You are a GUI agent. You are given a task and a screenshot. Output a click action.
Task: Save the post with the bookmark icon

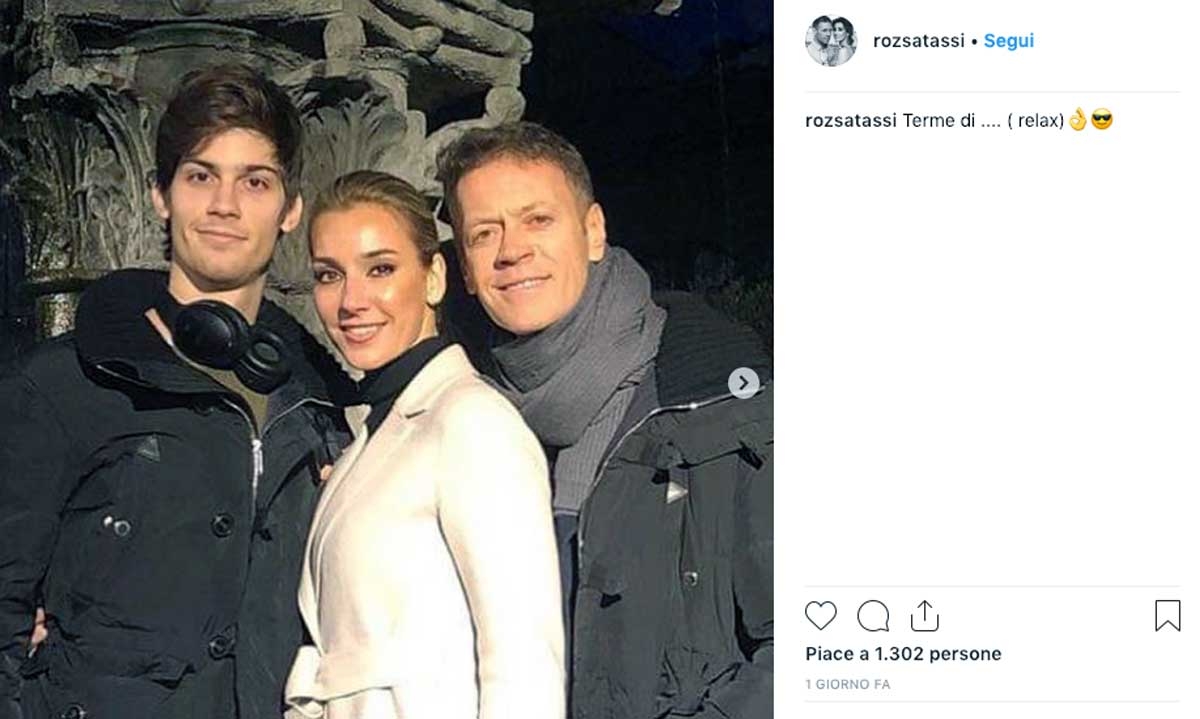1167,615
